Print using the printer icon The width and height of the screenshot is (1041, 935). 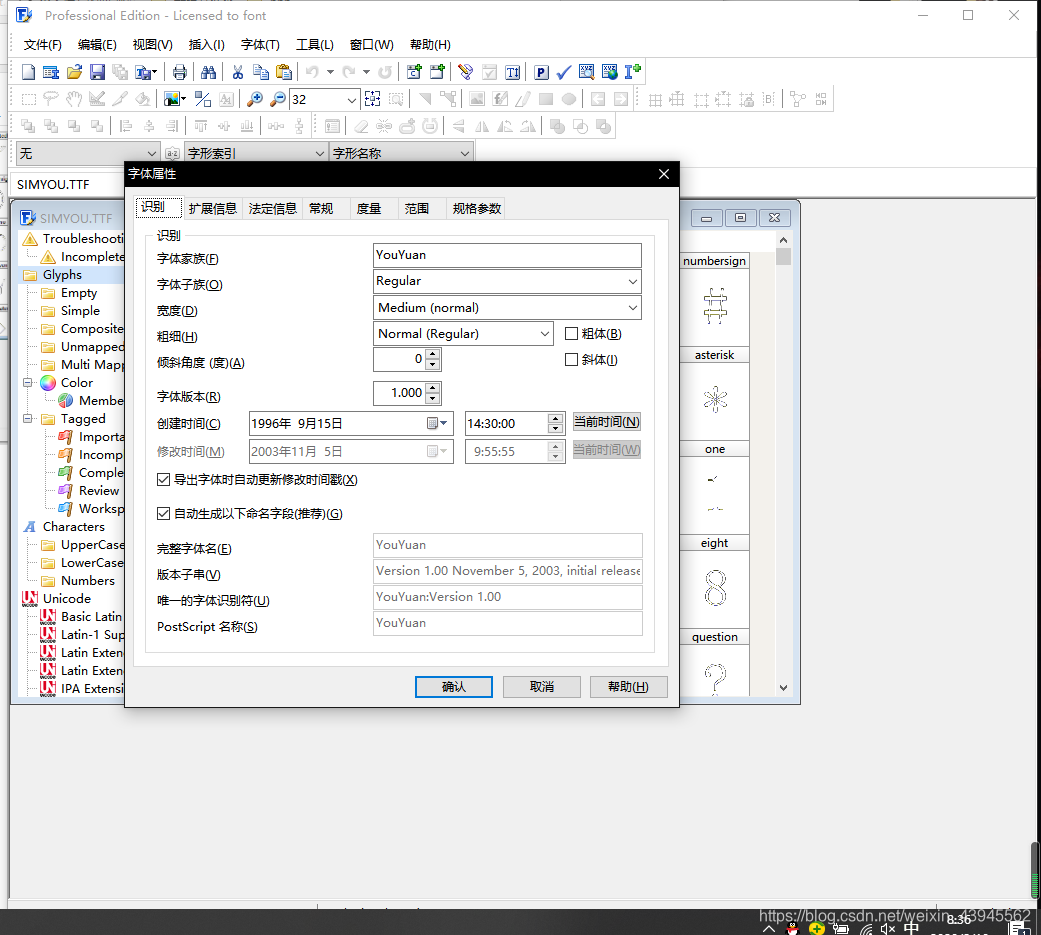pos(179,72)
